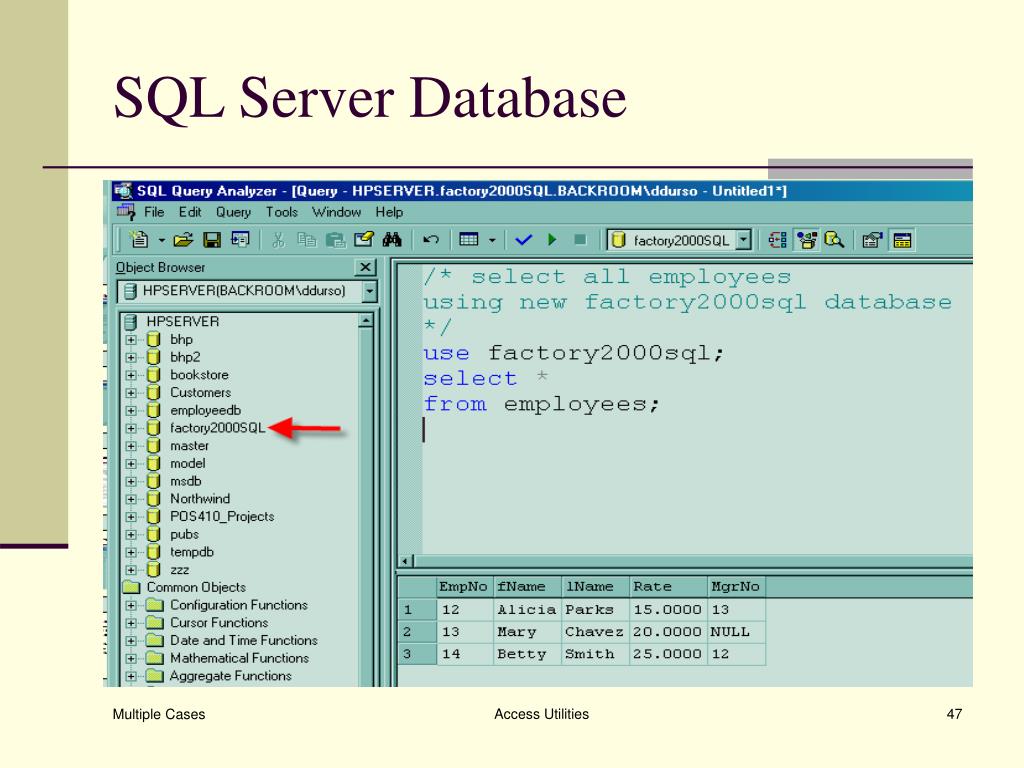Open the Edit menu

[x=190, y=212]
